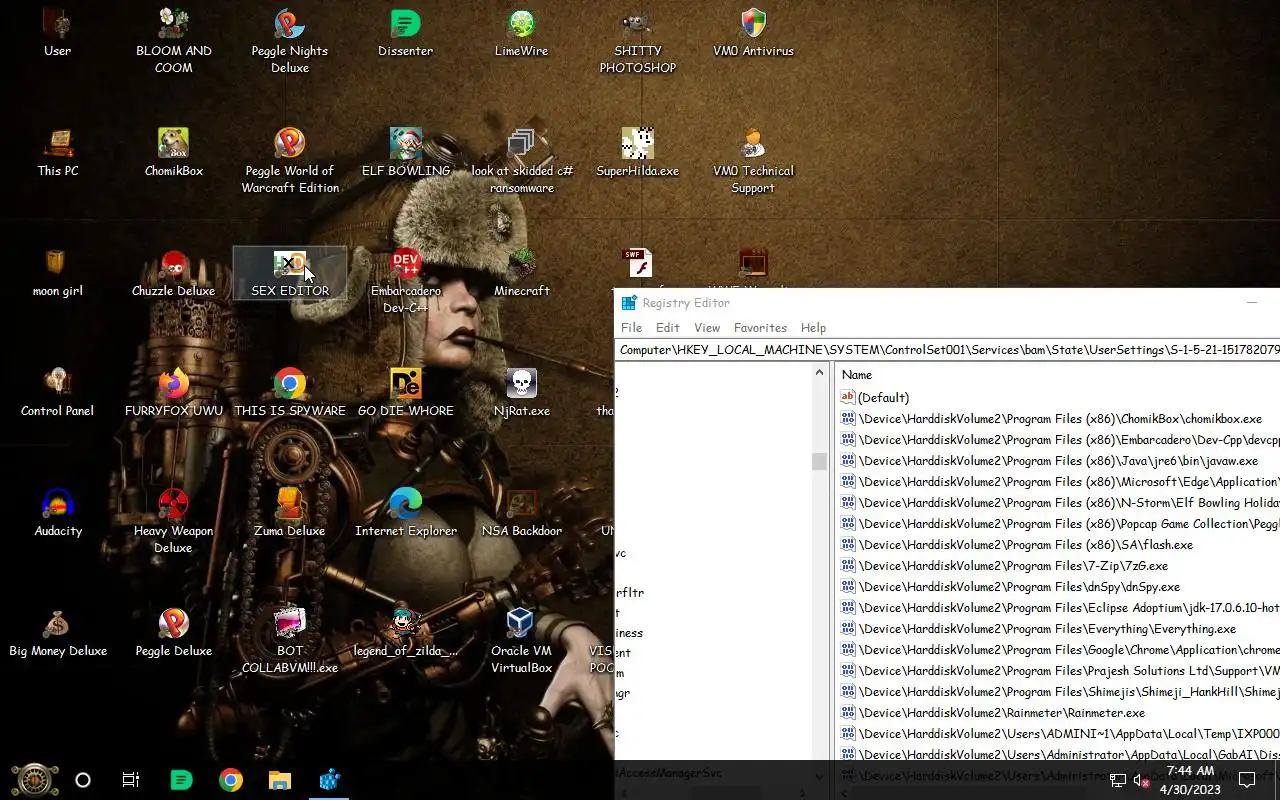Screen dimensions: 1280x800
Task: Open the ELF BOWLING shortcut
Action: click(x=405, y=153)
